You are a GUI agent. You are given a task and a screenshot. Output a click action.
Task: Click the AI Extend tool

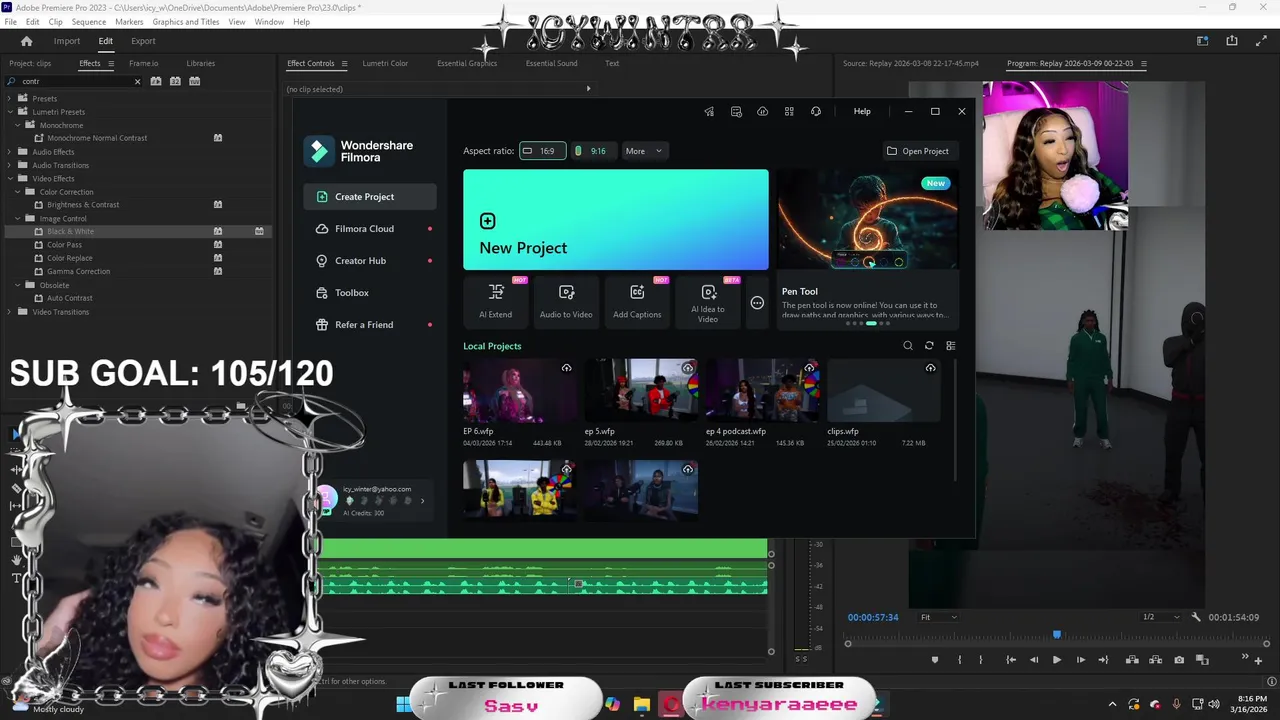[x=495, y=300]
